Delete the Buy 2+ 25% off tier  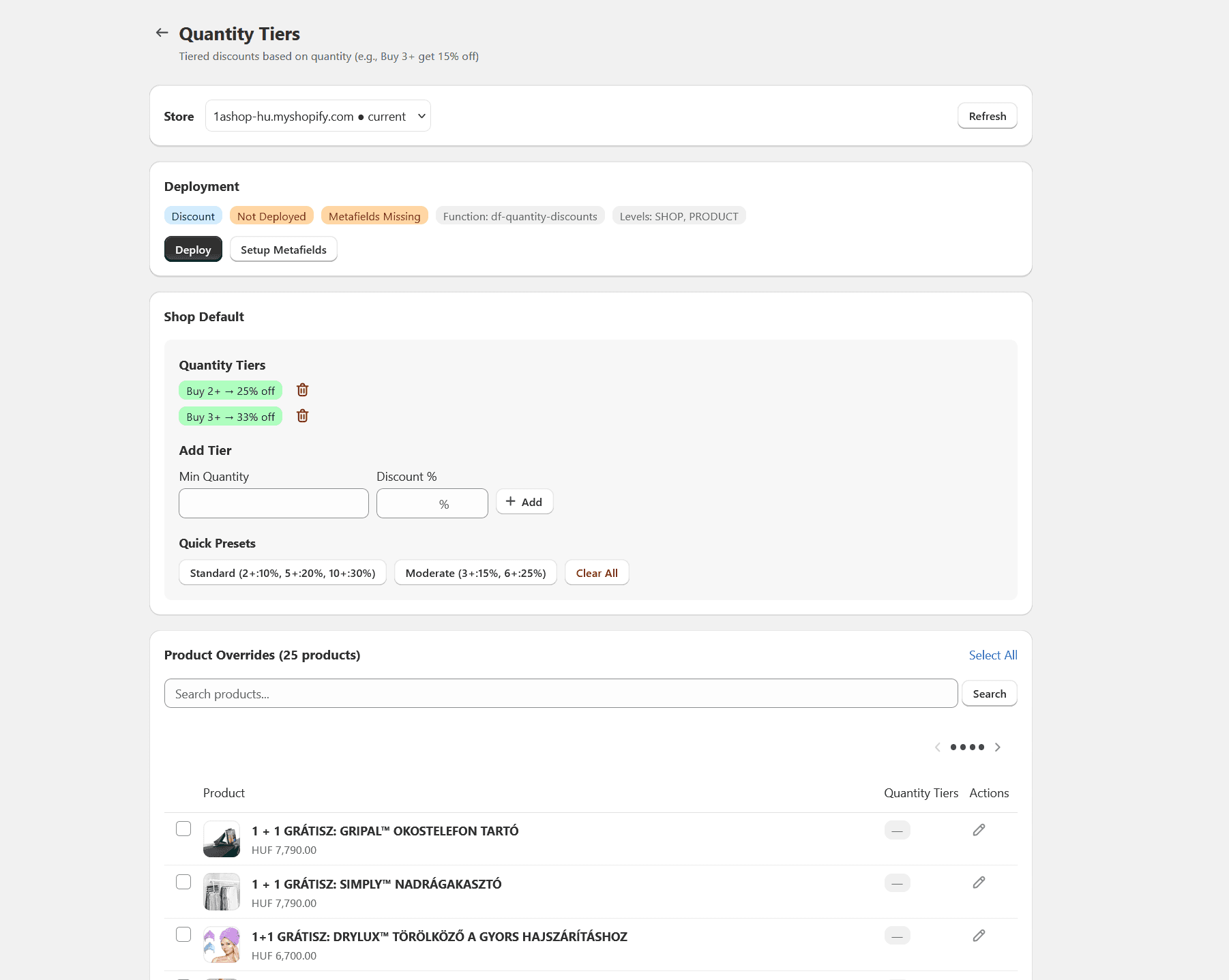click(303, 390)
